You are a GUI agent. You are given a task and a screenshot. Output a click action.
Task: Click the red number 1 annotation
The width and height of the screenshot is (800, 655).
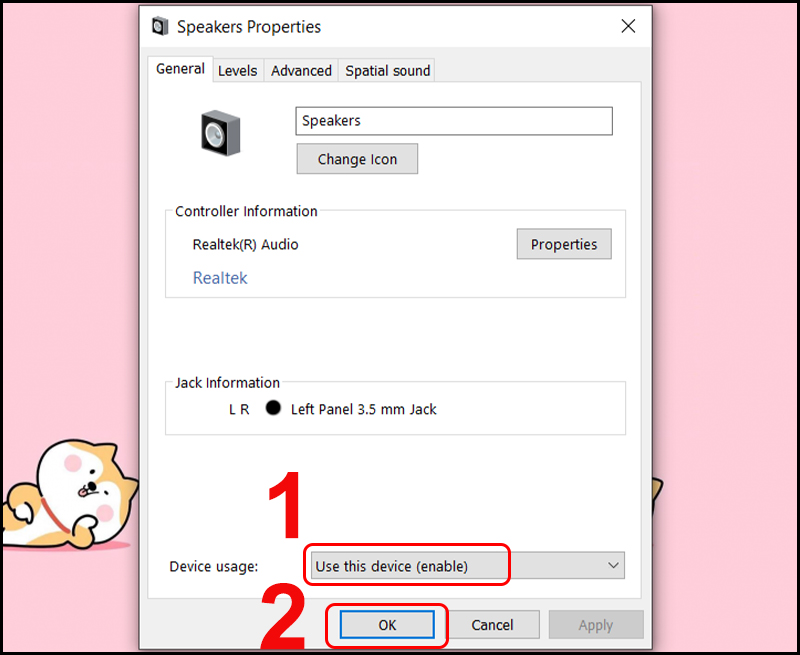pos(286,506)
